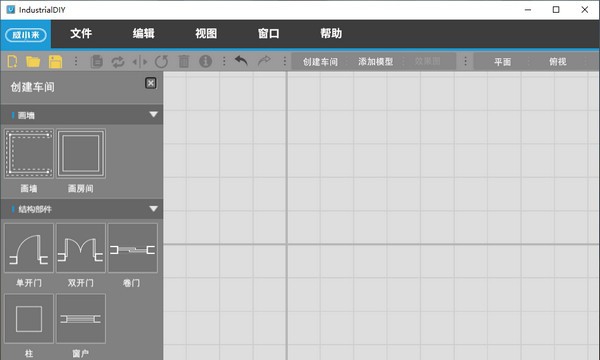Click the 创建车间 toolbar button

click(320, 62)
